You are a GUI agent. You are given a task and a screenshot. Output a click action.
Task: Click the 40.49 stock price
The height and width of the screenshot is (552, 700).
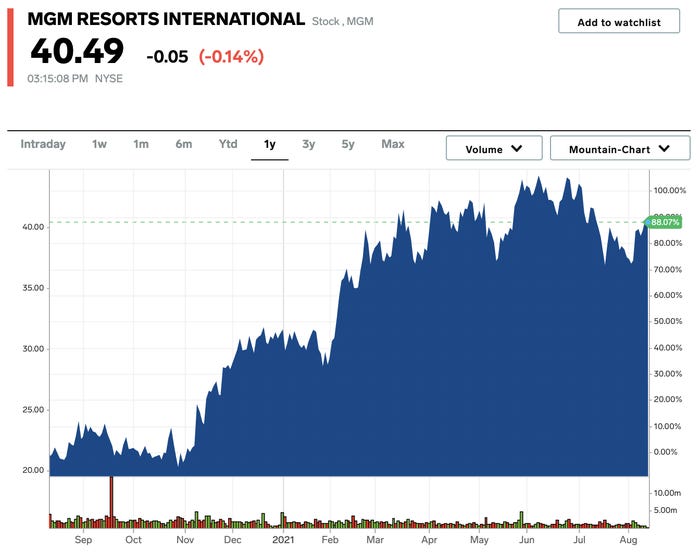77,51
